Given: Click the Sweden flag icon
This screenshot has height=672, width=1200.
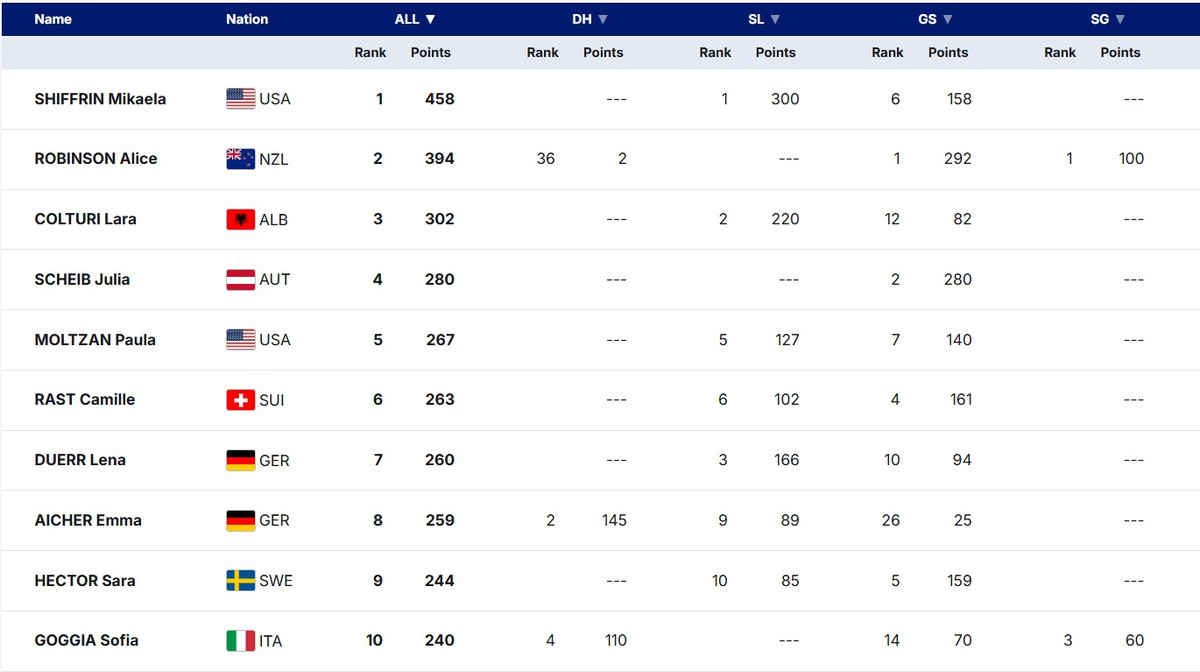Looking at the screenshot, I should (240, 581).
